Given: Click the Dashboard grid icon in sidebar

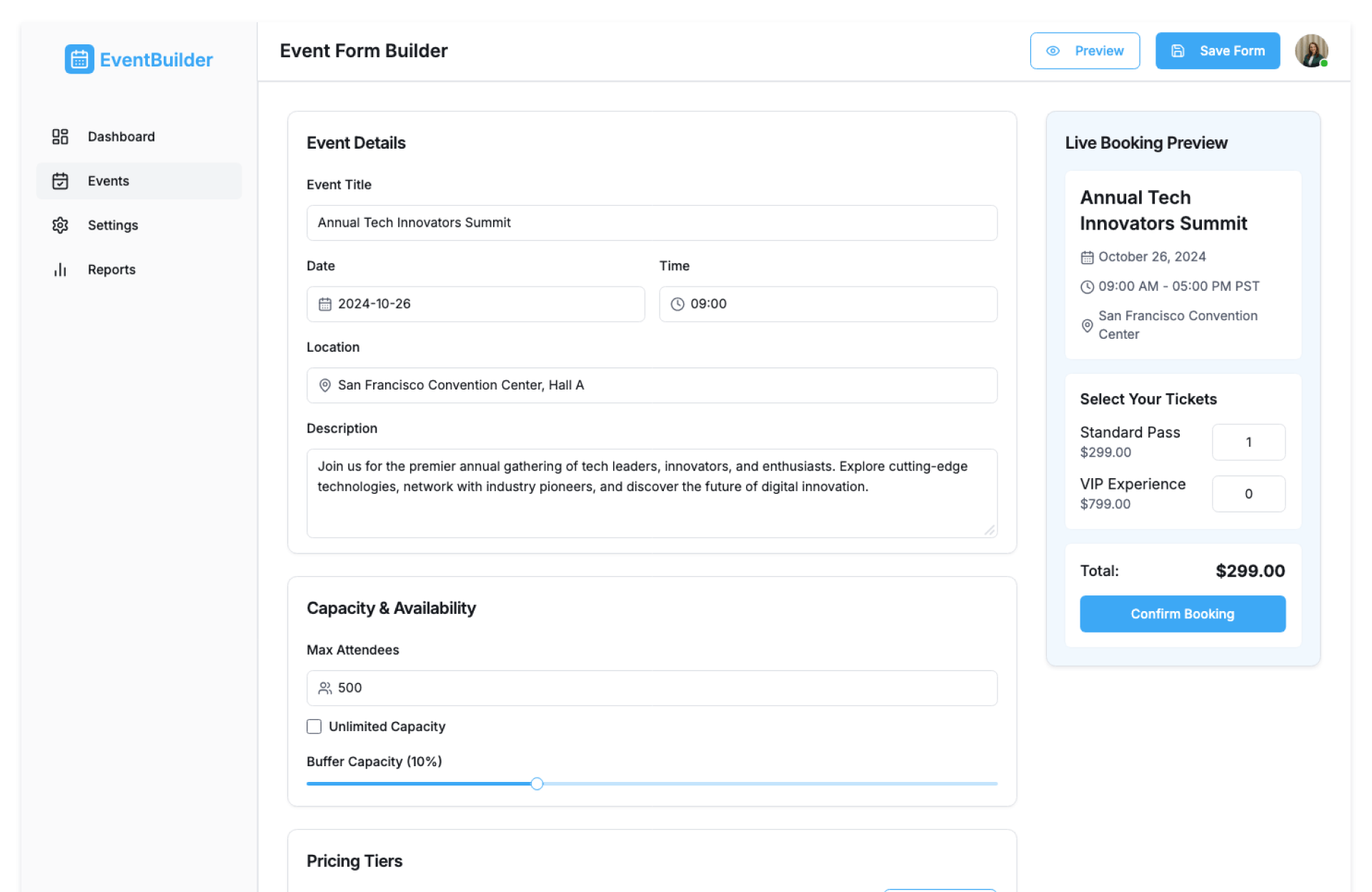Looking at the screenshot, I should (60, 137).
